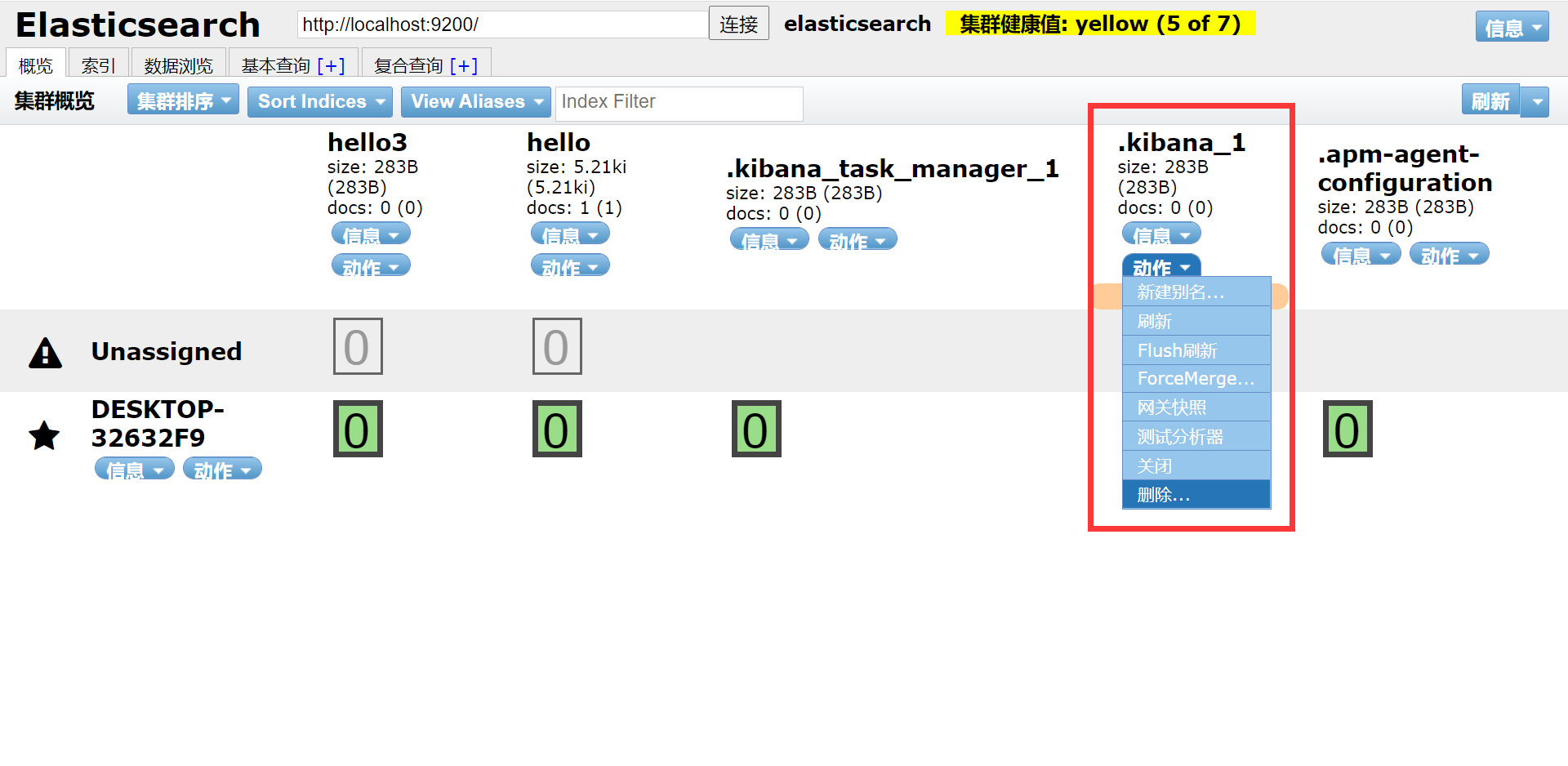Focus the cluster URL input field
This screenshot has width=1568, height=766.
(502, 24)
